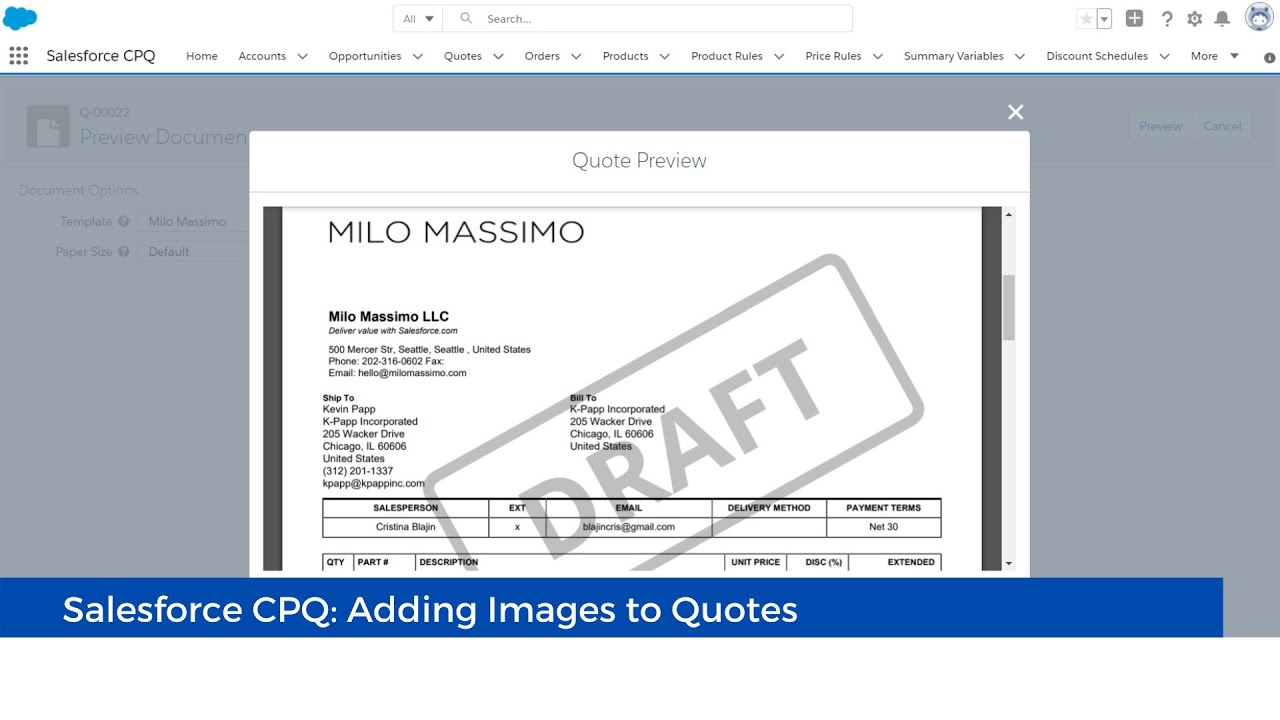1280x720 pixels.
Task: Click the Quote Preview dialog title
Action: [x=639, y=160]
